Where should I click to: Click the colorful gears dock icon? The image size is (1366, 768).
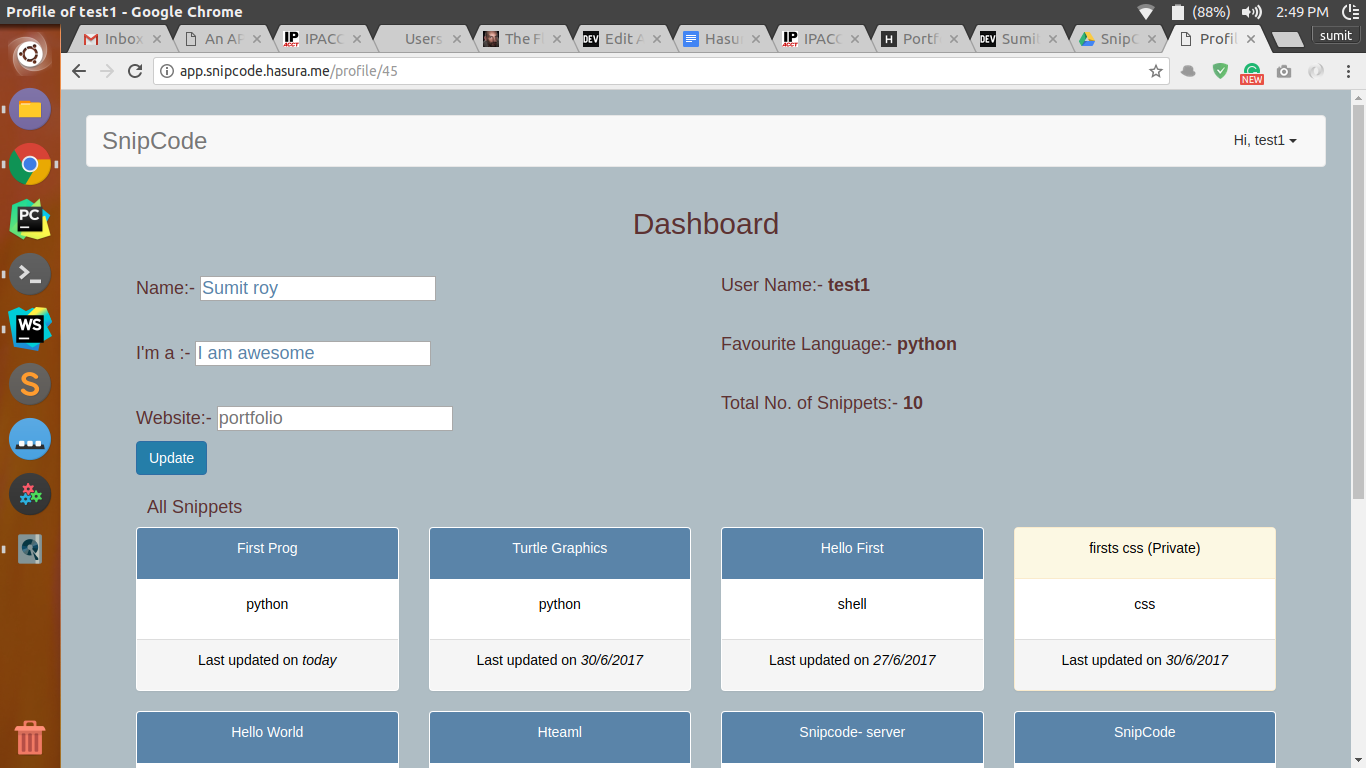[x=30, y=494]
